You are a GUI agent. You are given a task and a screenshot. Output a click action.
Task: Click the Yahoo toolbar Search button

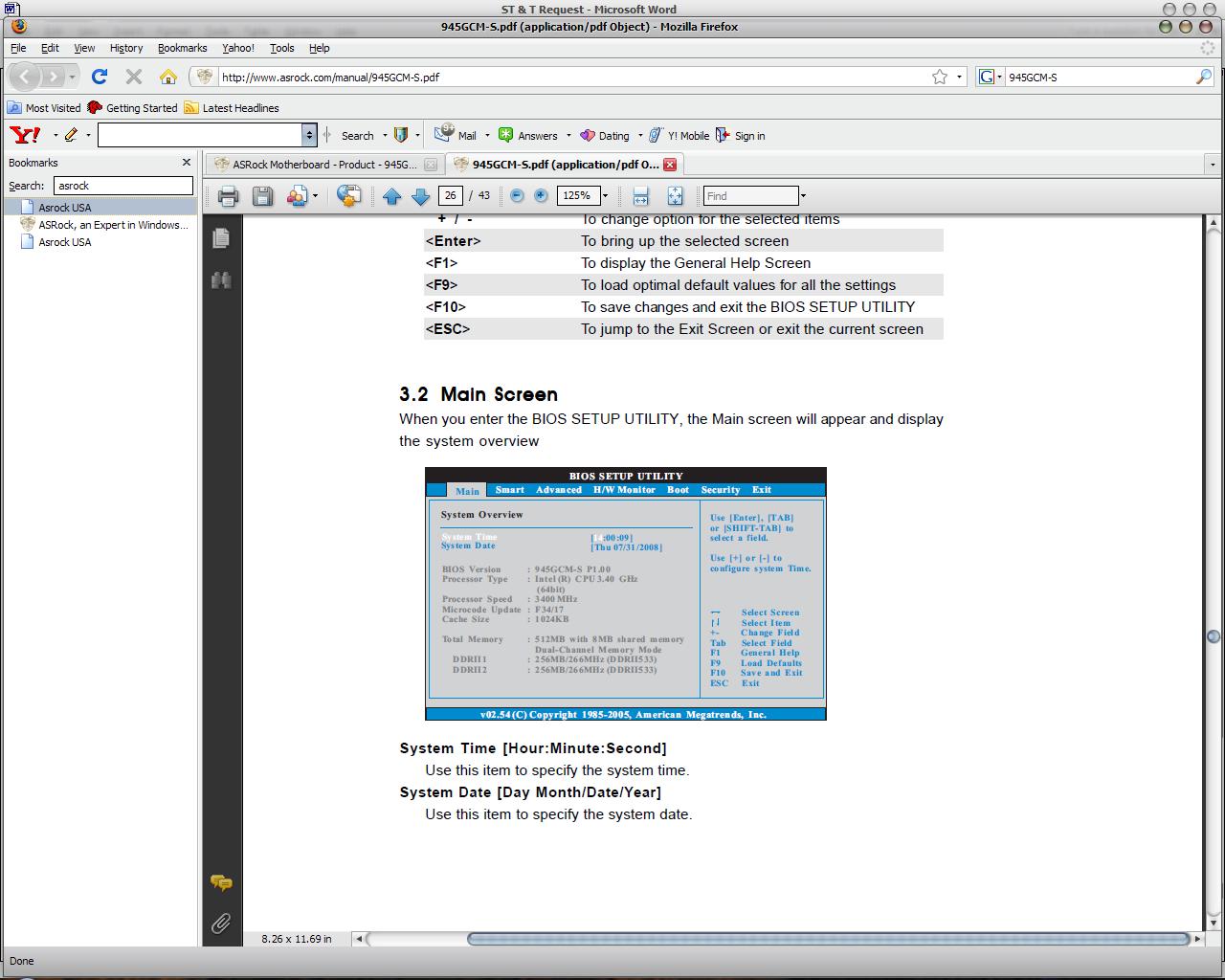[x=358, y=135]
